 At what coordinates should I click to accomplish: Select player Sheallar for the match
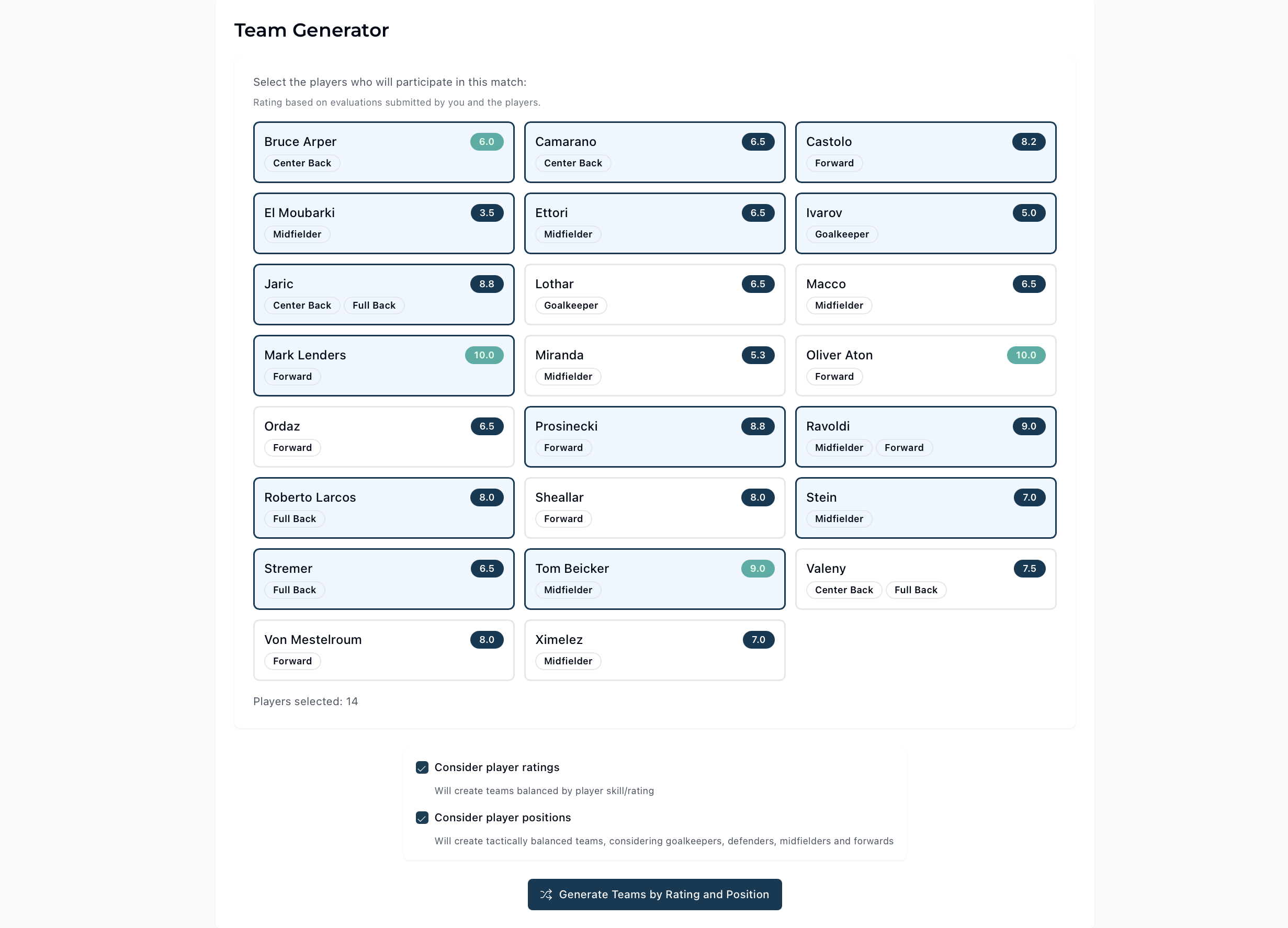click(x=654, y=508)
